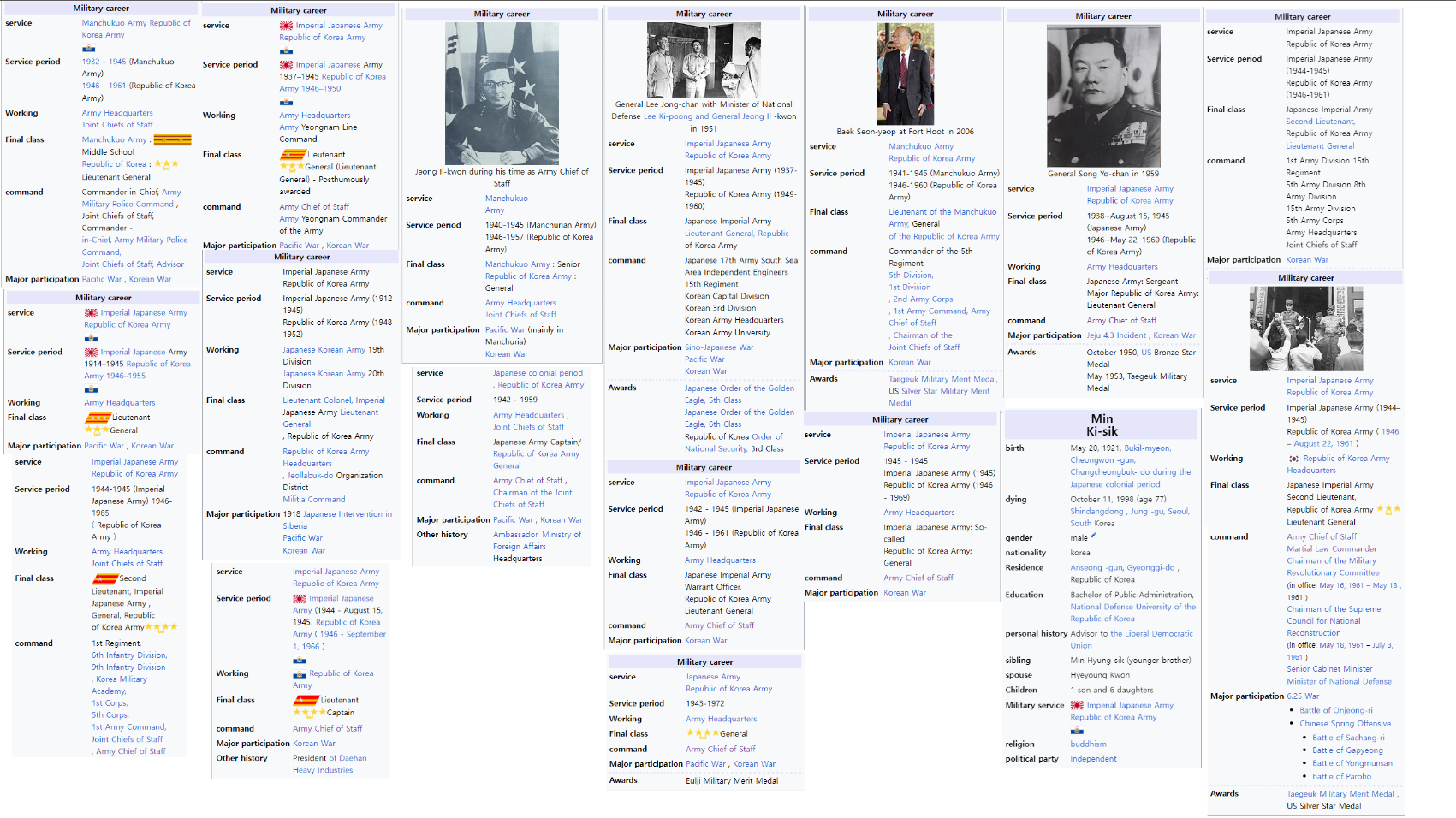
Task: Click the "Martial Law Commander" link
Action: pyautogui.click(x=1332, y=549)
